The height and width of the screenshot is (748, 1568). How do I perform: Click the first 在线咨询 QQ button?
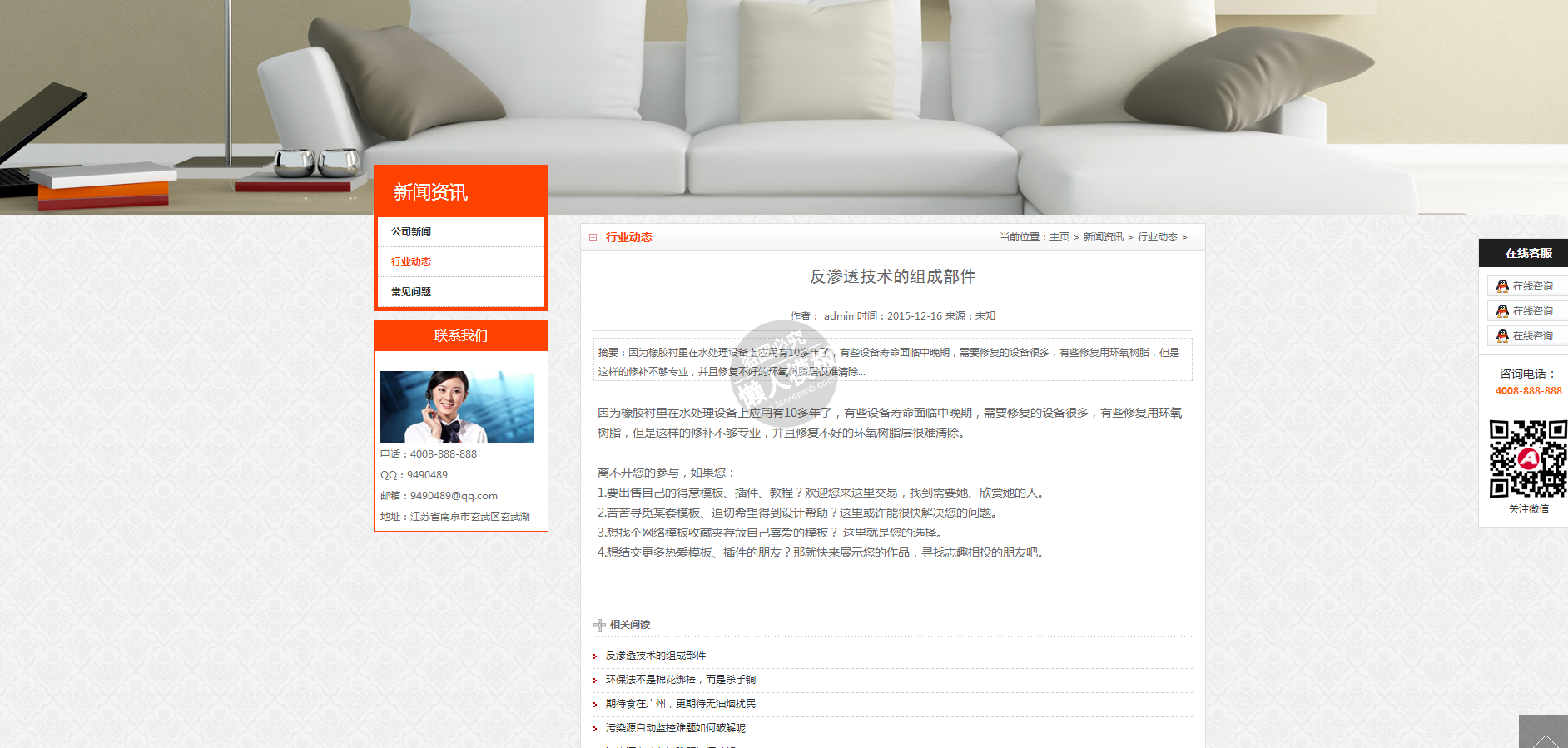(1528, 286)
